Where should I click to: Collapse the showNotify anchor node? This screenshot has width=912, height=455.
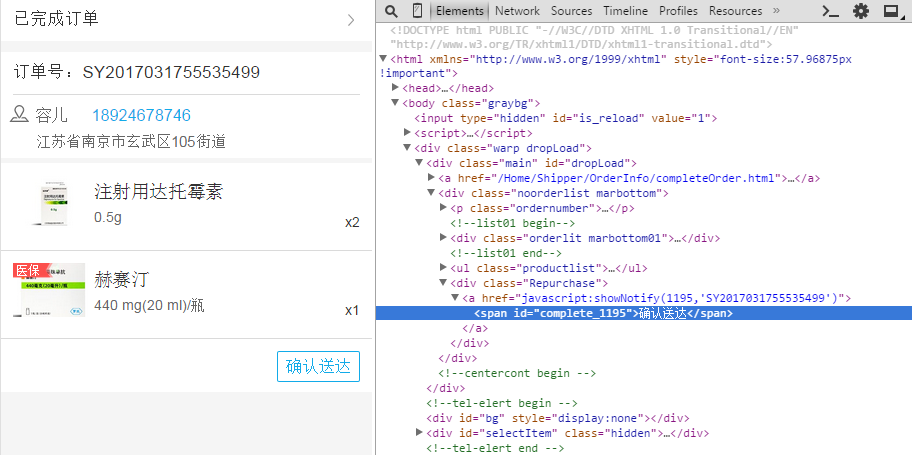pos(455,298)
